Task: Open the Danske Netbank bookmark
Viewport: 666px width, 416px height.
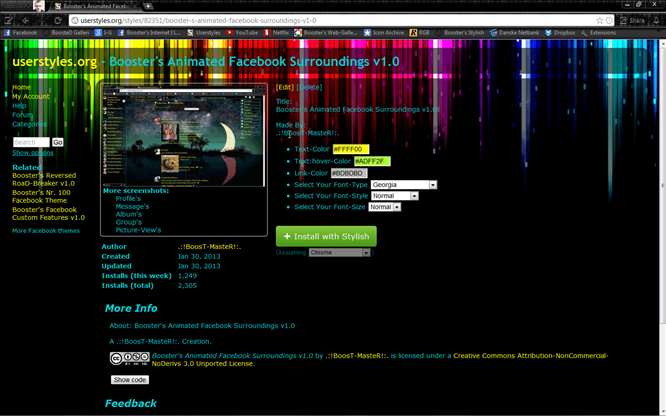Action: tap(514, 33)
